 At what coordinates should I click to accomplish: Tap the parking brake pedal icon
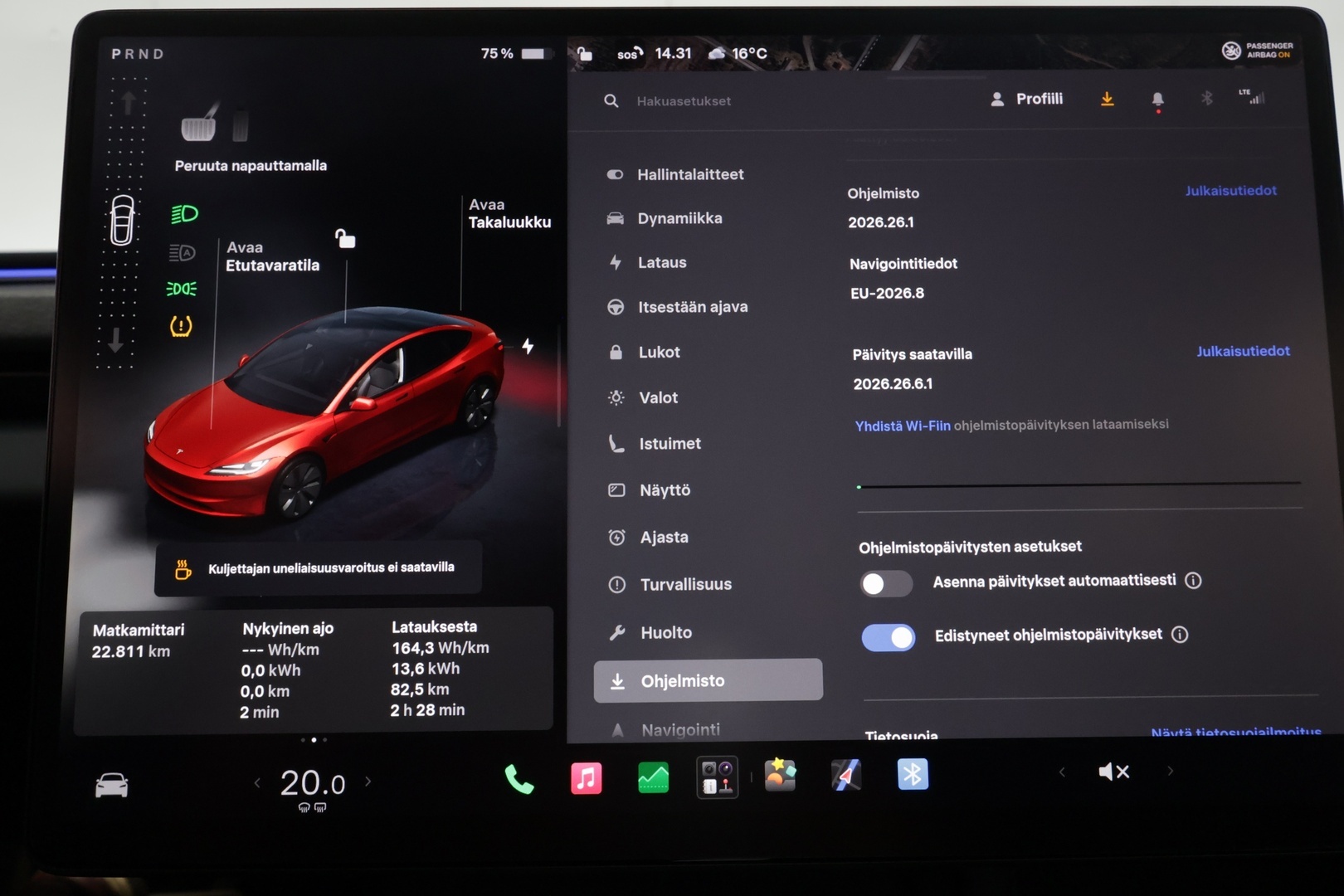[x=200, y=123]
